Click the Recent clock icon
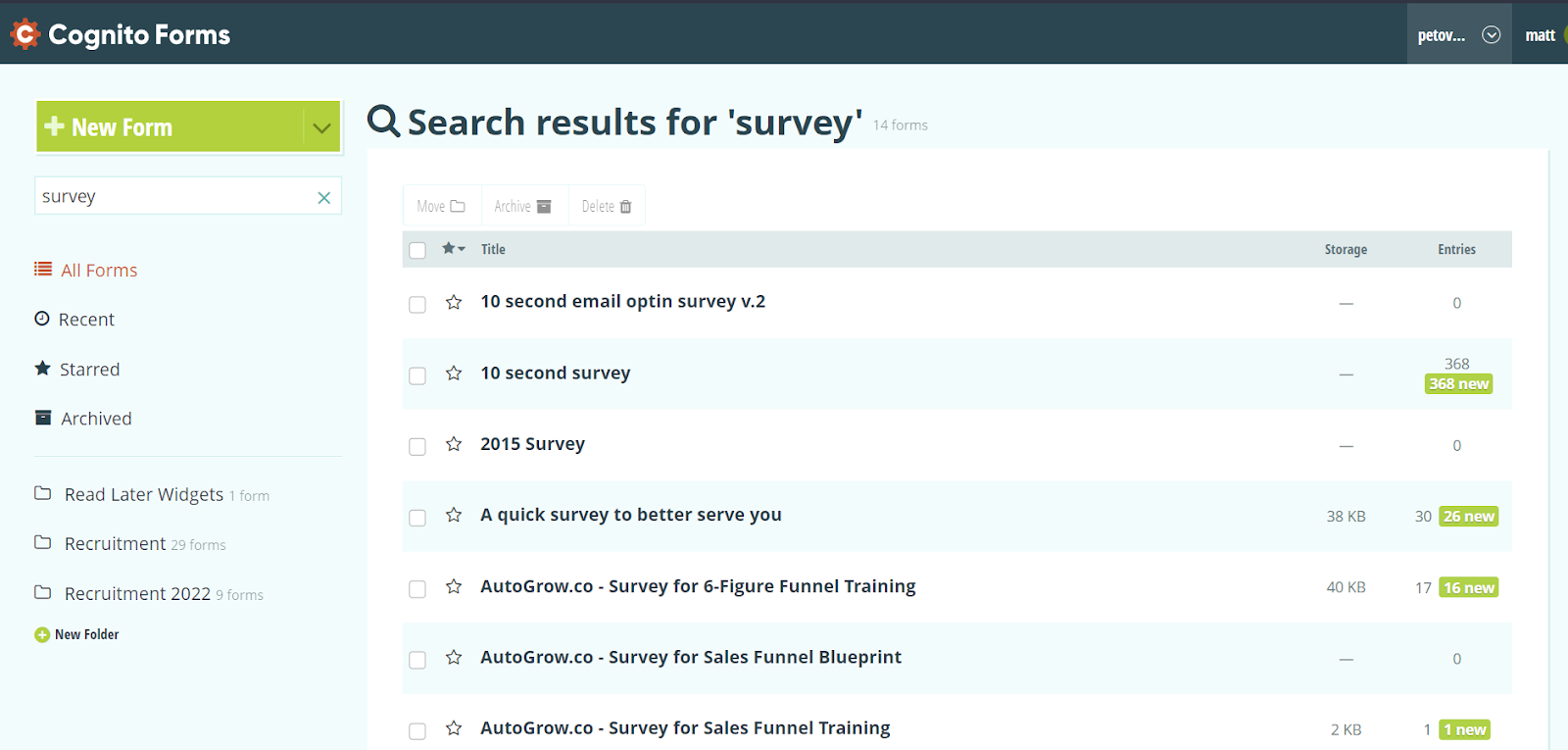The height and width of the screenshot is (750, 1568). tap(41, 319)
